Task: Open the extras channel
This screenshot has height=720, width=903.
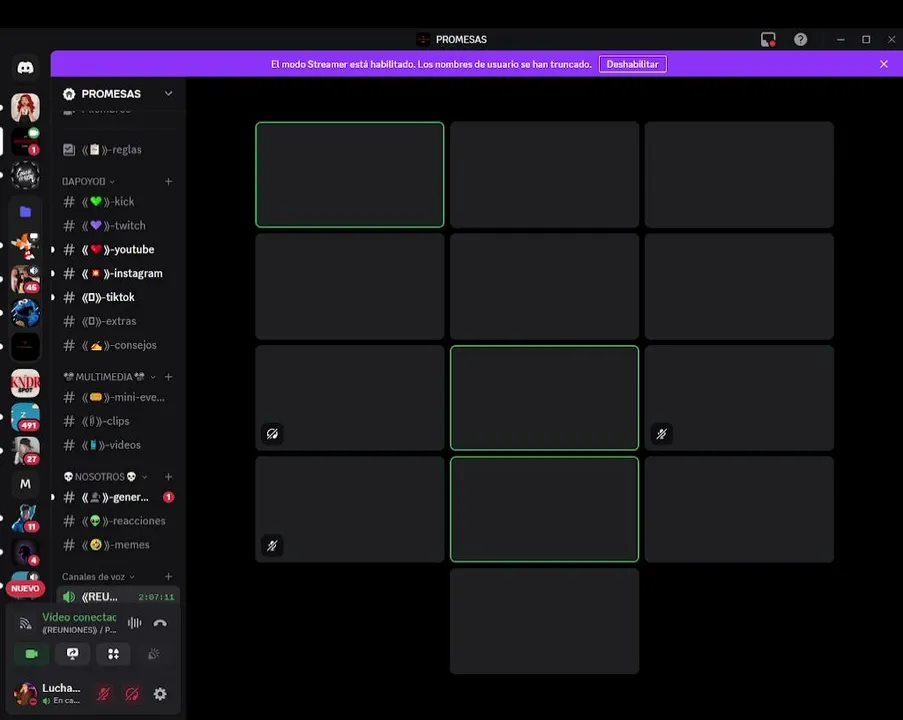Action: [x=117, y=321]
